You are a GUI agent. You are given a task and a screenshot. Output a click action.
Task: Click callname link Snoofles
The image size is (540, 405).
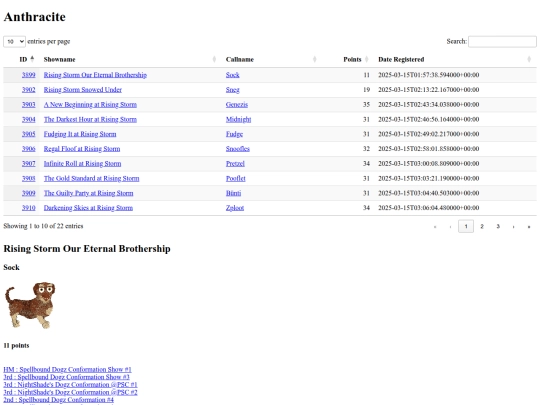[238, 149]
